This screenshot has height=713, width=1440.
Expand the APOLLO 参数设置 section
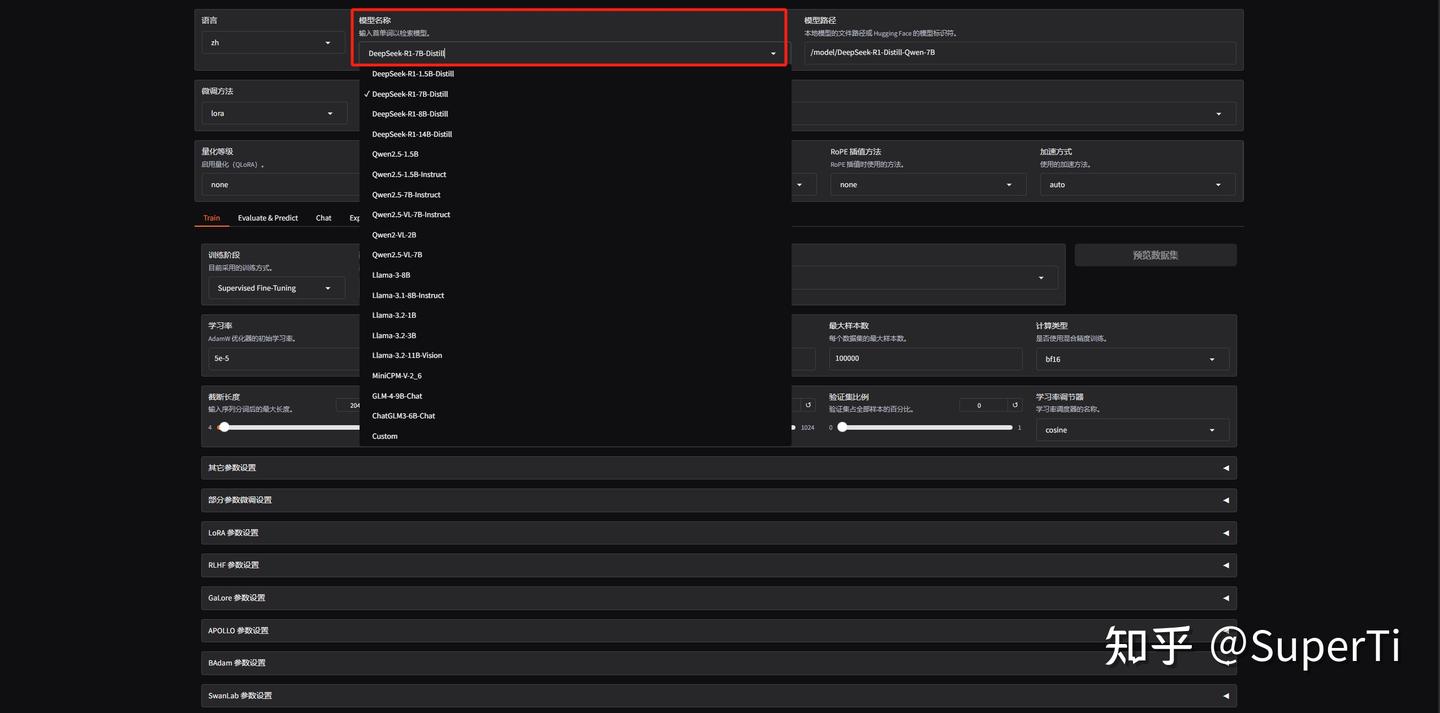[x=719, y=631]
